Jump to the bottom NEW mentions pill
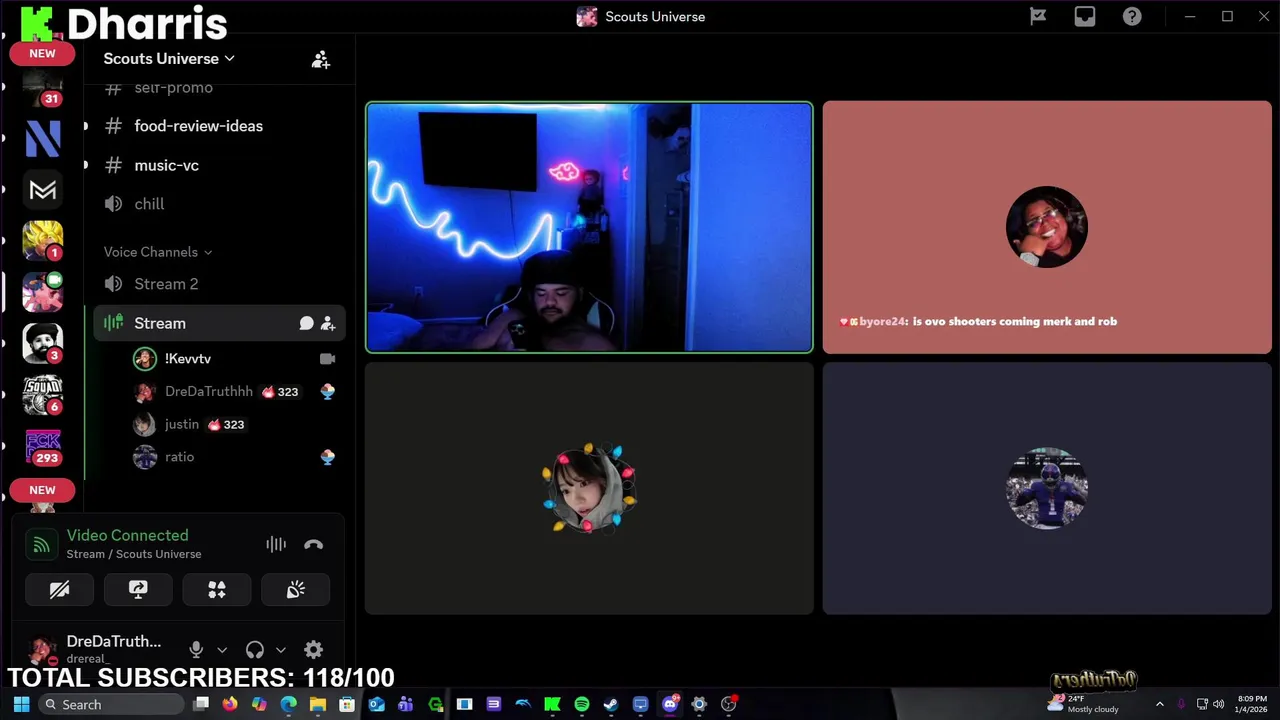Image resolution: width=1280 pixels, height=720 pixels. click(x=42, y=490)
